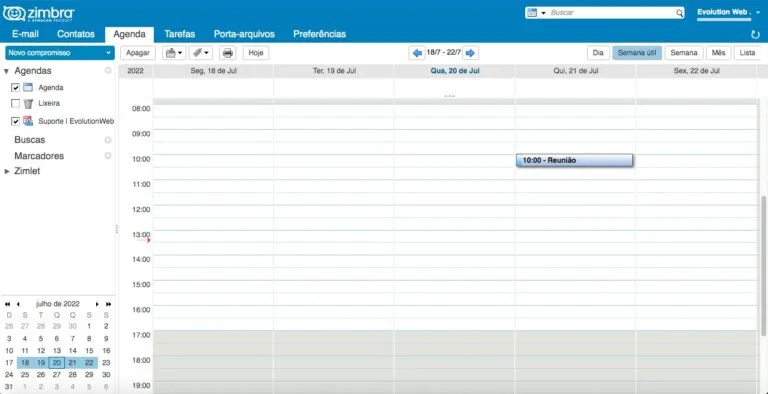This screenshot has width=768, height=394.
Task: Select day 20 in the mini calendar
Action: (x=57, y=363)
